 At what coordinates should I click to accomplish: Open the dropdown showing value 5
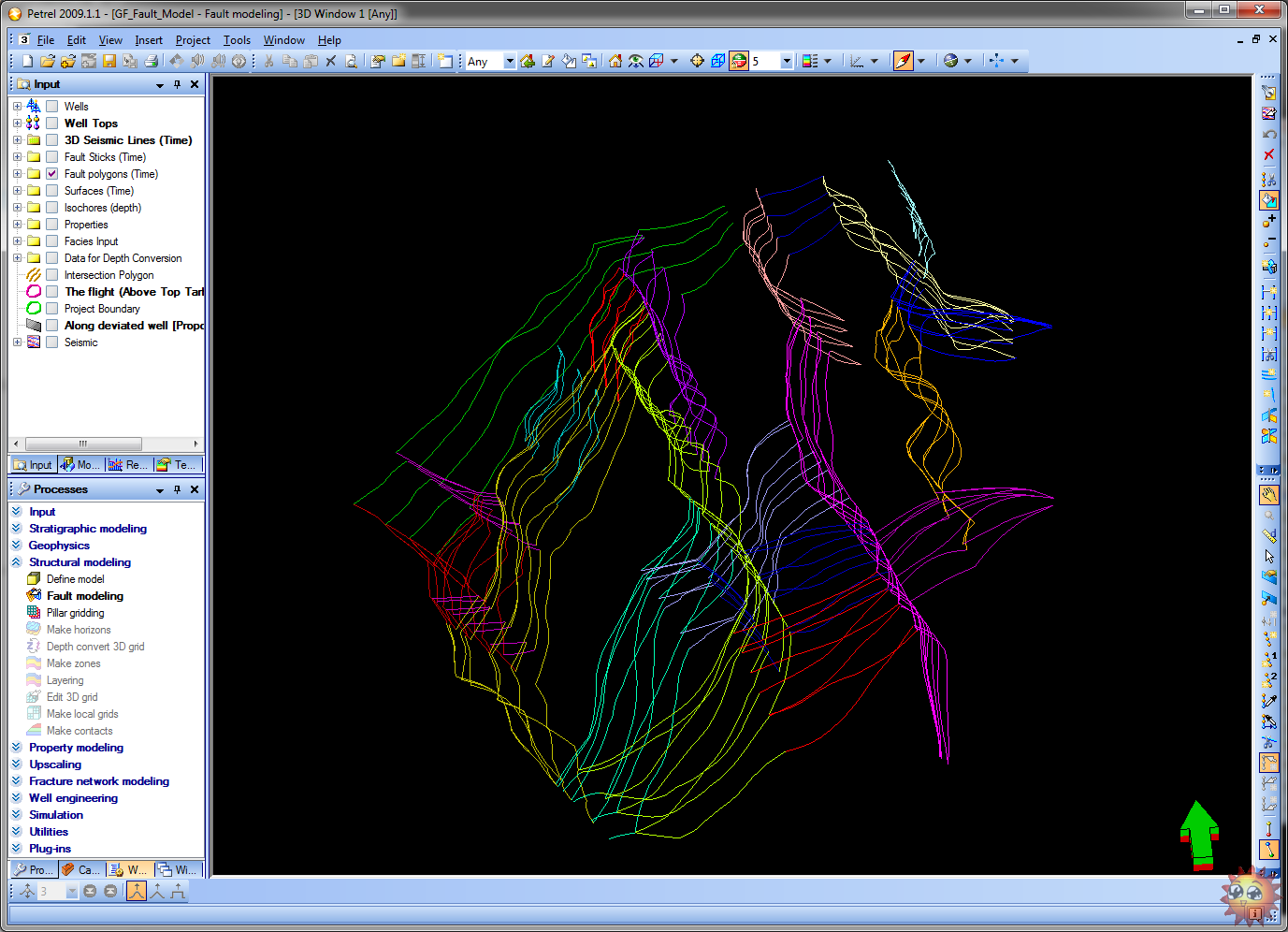tap(787, 61)
